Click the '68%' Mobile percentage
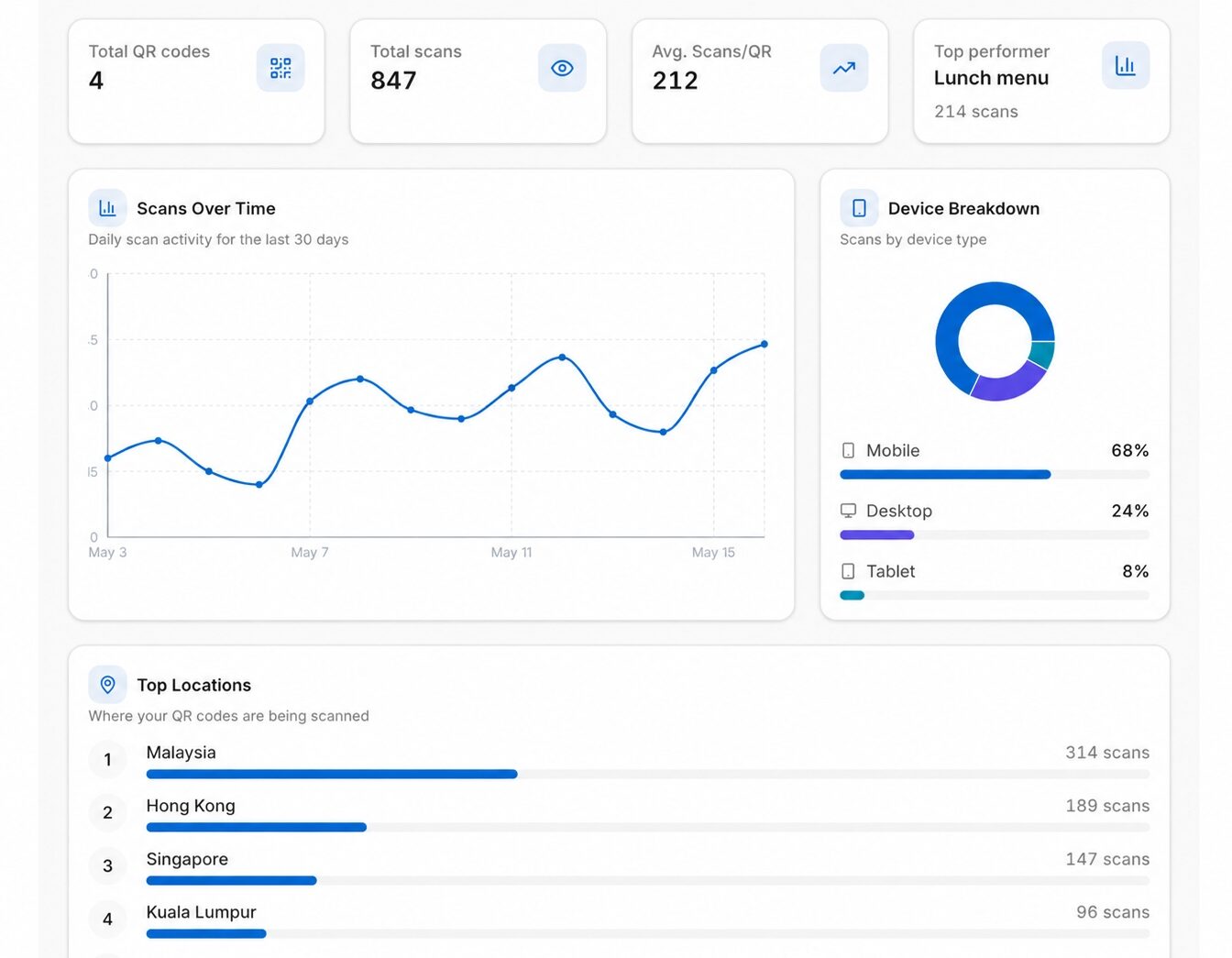The width and height of the screenshot is (1232, 958). (x=1130, y=451)
